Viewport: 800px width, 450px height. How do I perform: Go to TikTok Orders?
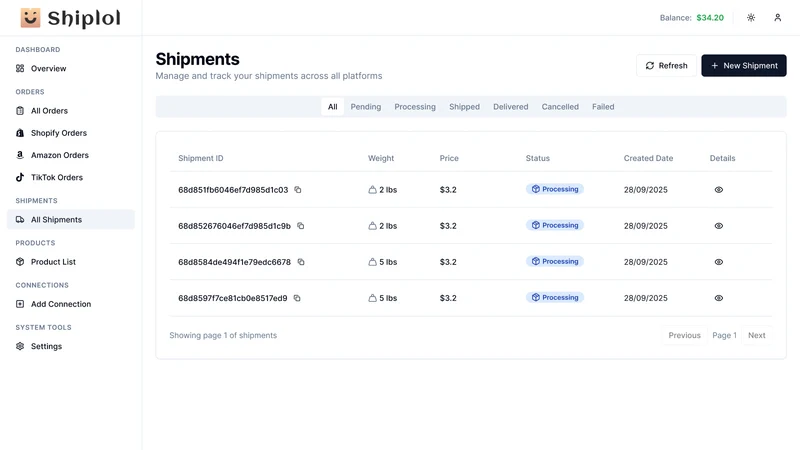(x=71, y=177)
